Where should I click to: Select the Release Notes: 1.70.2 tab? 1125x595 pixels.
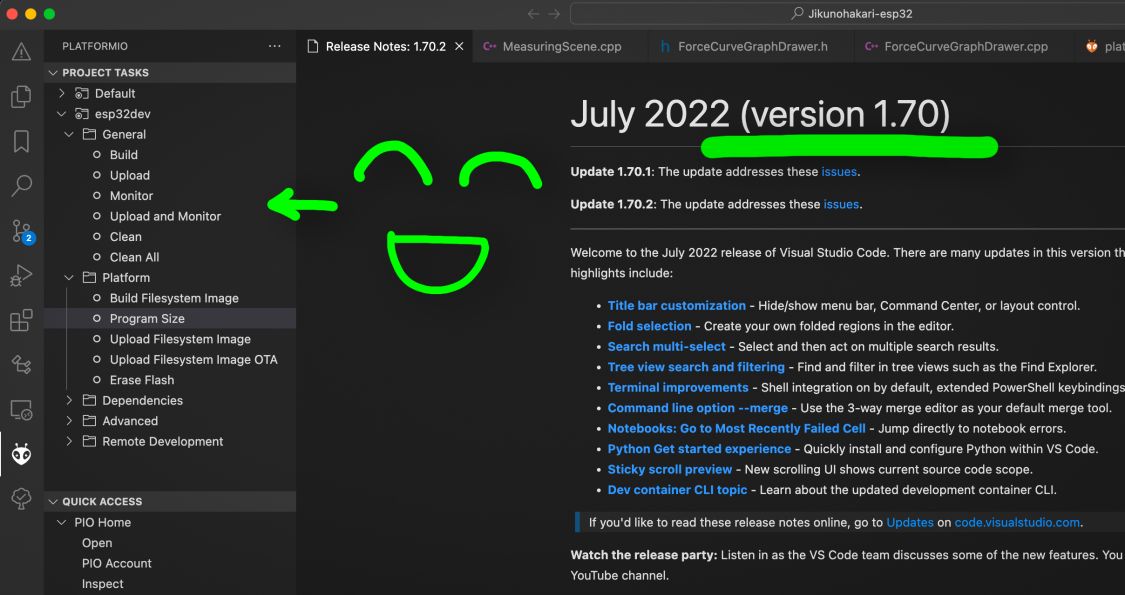pyautogui.click(x=385, y=46)
